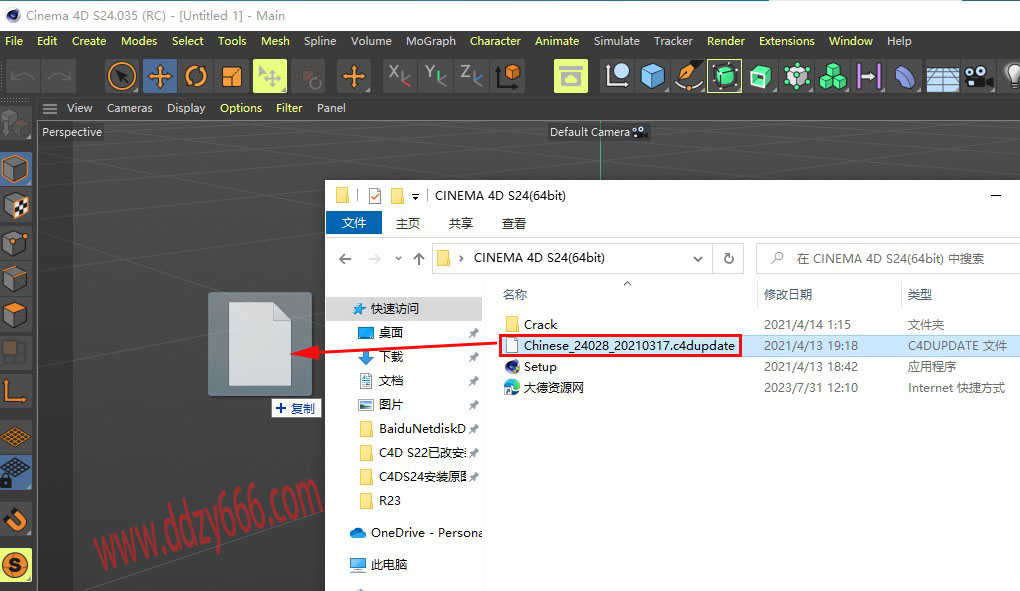
Task: Expand Explorer address bar dropdown
Action: (697, 259)
